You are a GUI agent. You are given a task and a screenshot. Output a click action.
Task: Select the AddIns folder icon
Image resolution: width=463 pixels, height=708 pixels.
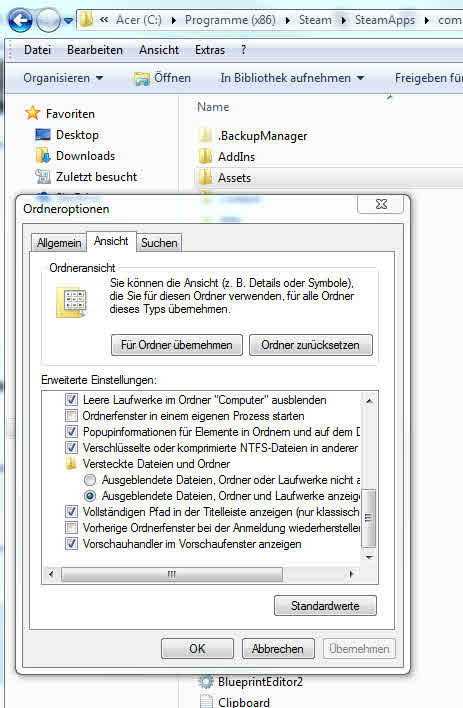tap(205, 156)
